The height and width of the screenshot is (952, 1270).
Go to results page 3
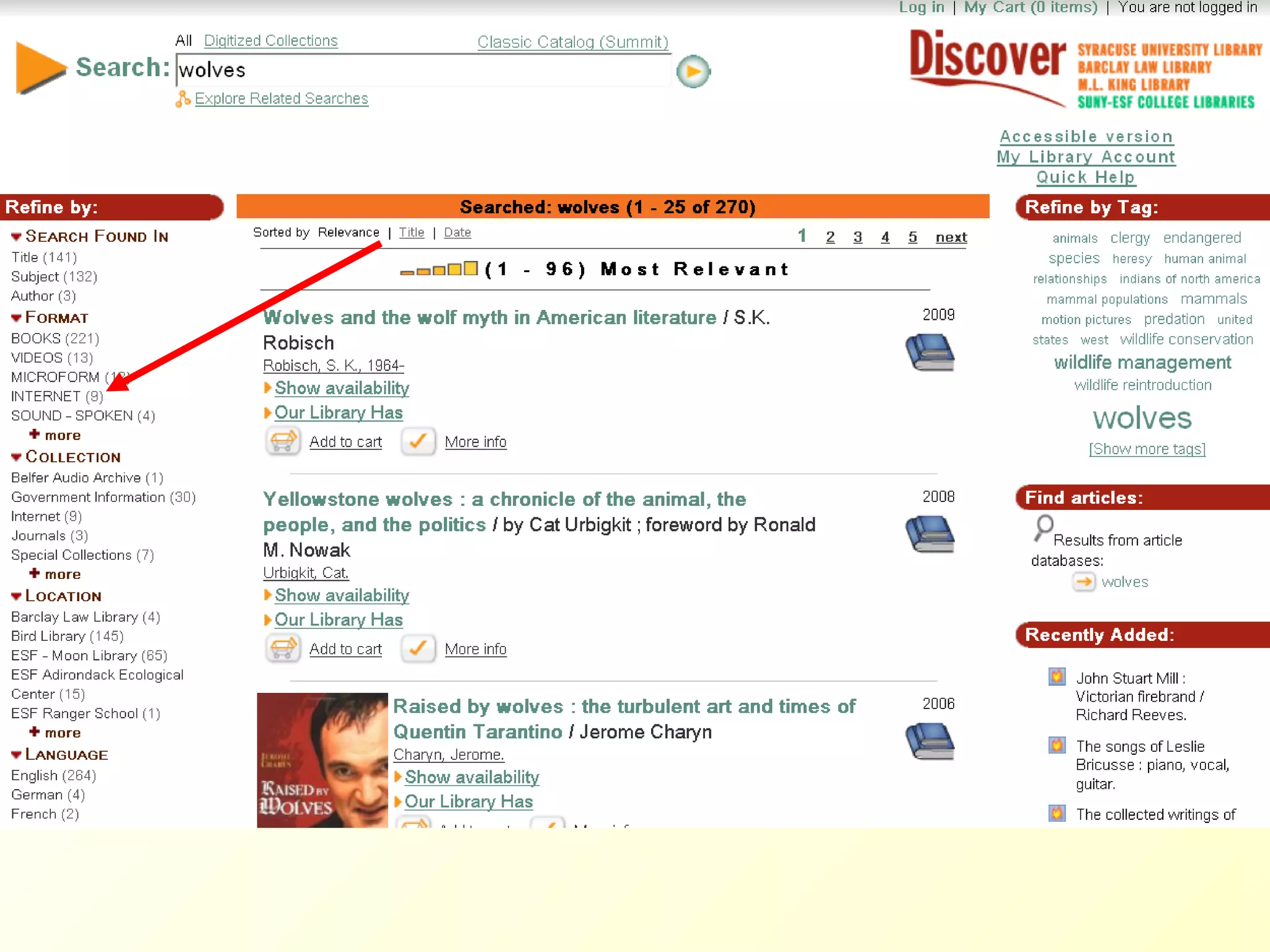857,237
